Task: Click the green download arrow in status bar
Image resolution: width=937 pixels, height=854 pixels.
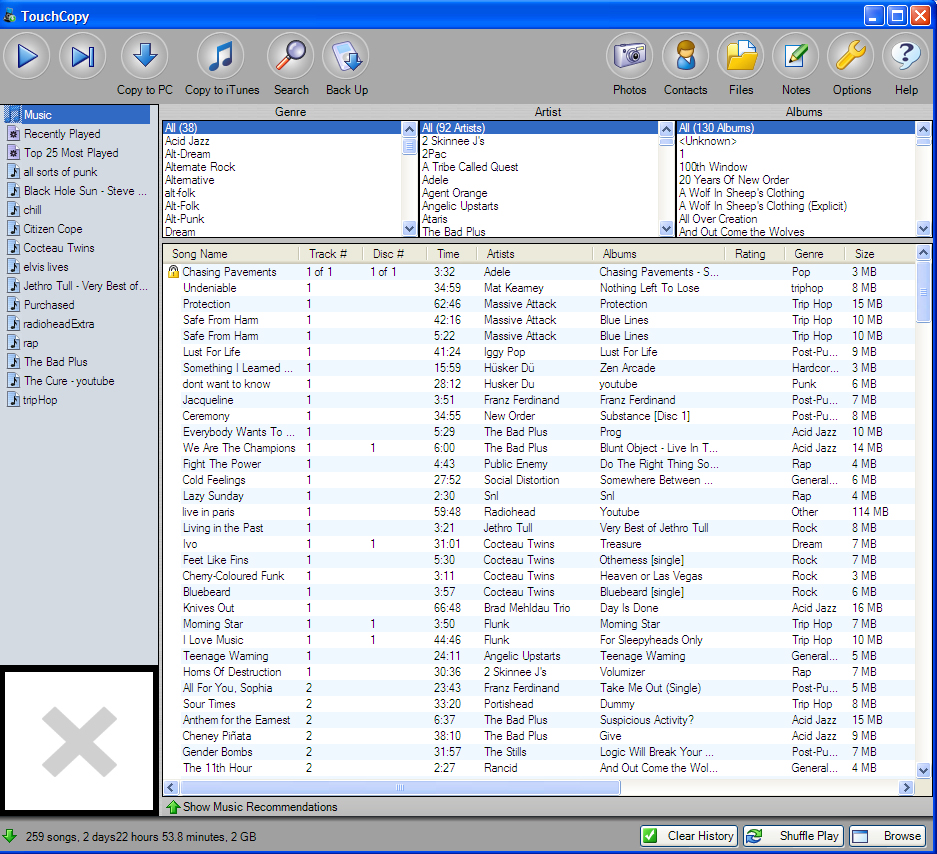Action: click(10, 835)
